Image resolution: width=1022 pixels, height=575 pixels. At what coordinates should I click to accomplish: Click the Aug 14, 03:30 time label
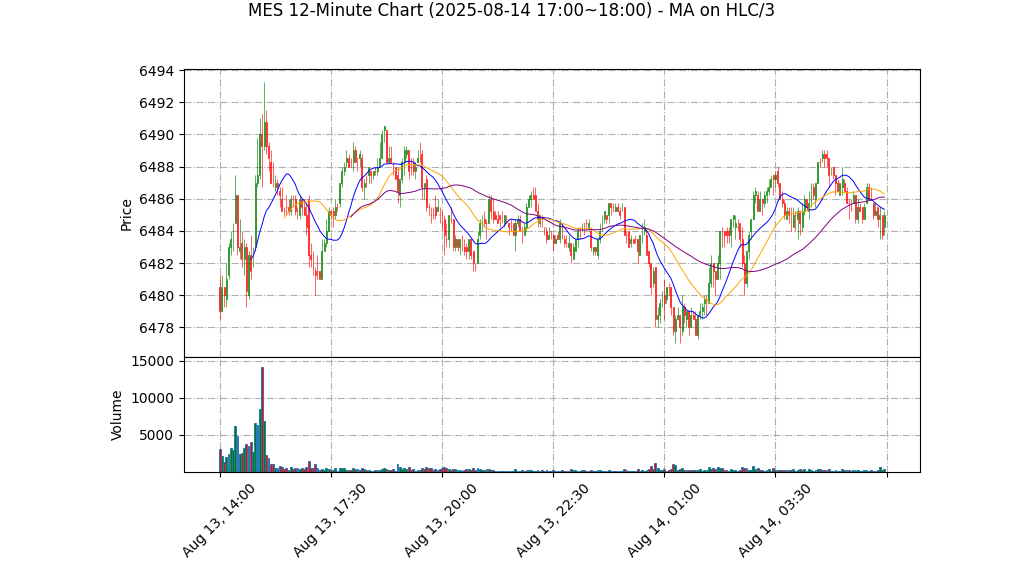(774, 520)
